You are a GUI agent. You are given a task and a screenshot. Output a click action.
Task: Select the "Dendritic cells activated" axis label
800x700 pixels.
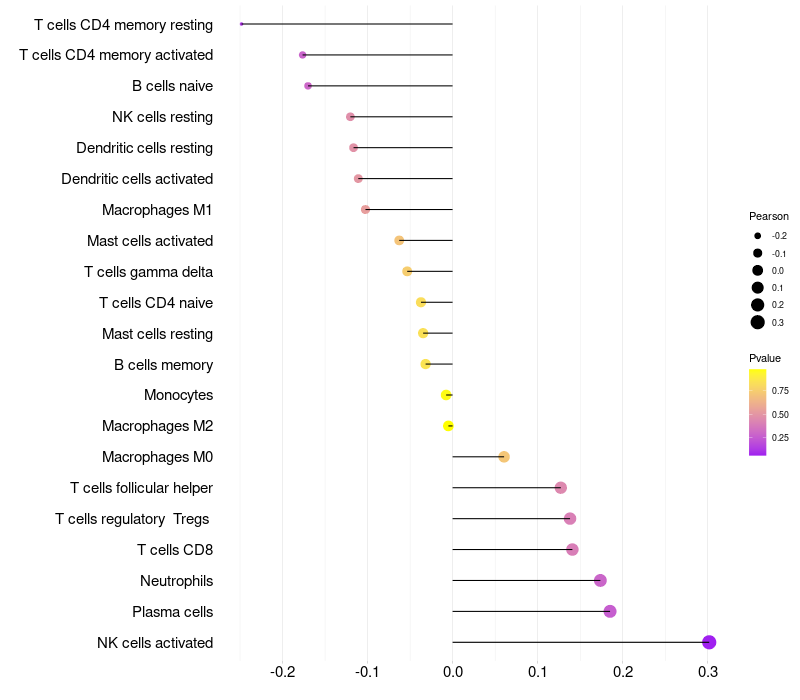point(137,179)
